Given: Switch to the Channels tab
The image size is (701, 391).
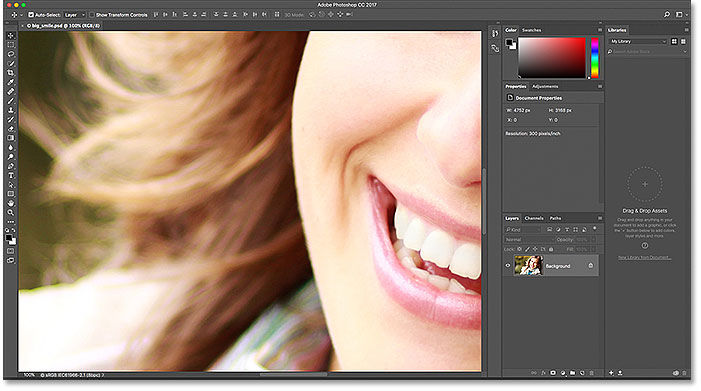Looking at the screenshot, I should [x=534, y=218].
